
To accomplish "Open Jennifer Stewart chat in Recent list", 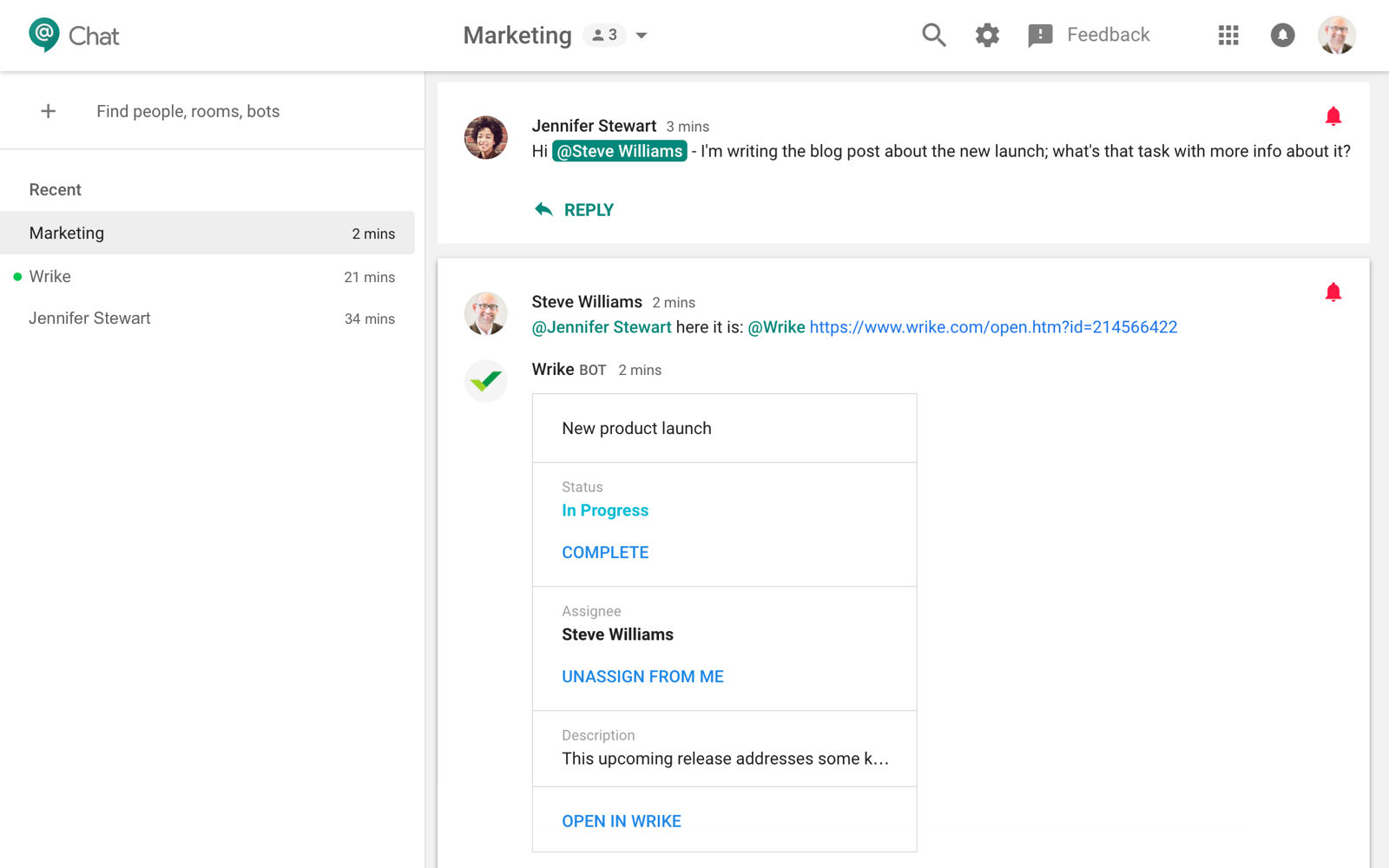I will pos(207,318).
